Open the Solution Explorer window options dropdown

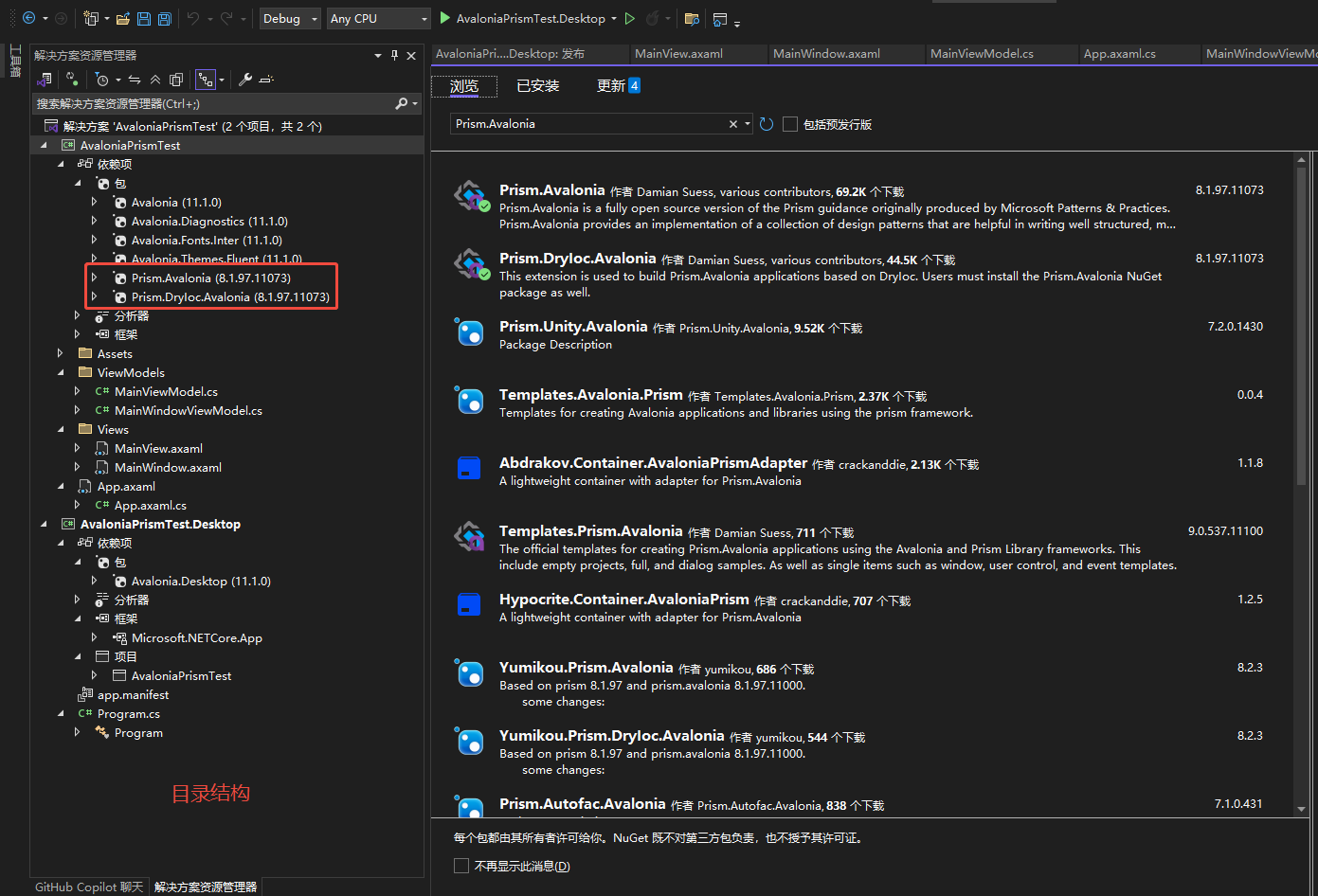tap(378, 55)
